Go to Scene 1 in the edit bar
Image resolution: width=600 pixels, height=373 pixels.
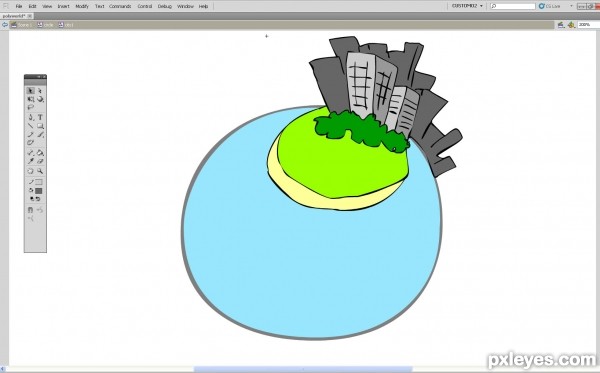pos(22,25)
